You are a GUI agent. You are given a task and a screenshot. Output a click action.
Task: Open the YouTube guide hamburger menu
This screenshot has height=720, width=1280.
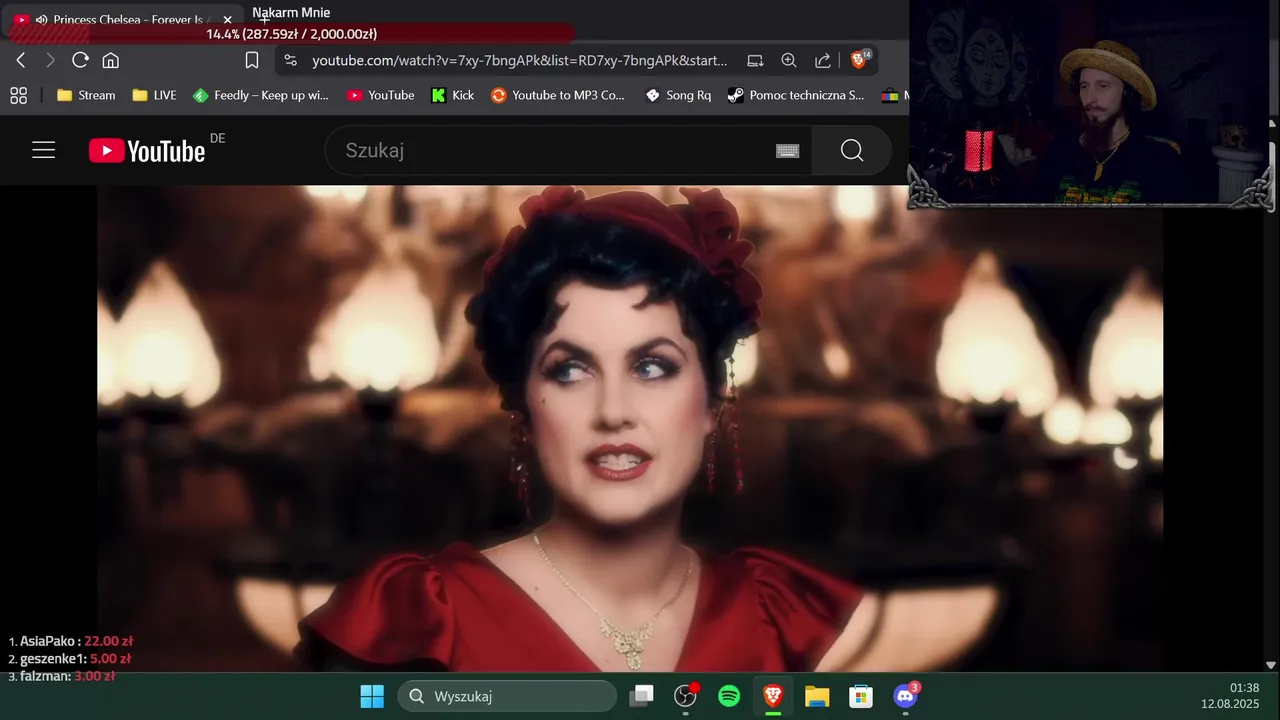[43, 150]
